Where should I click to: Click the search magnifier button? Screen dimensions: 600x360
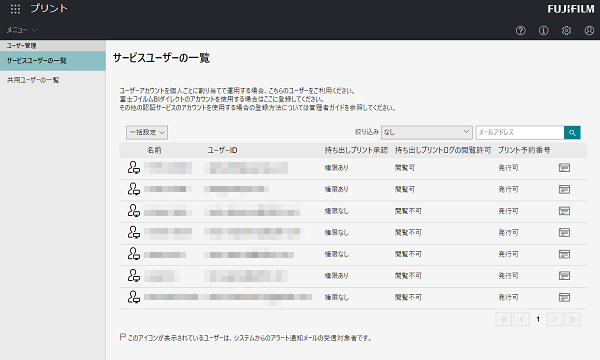pos(572,132)
